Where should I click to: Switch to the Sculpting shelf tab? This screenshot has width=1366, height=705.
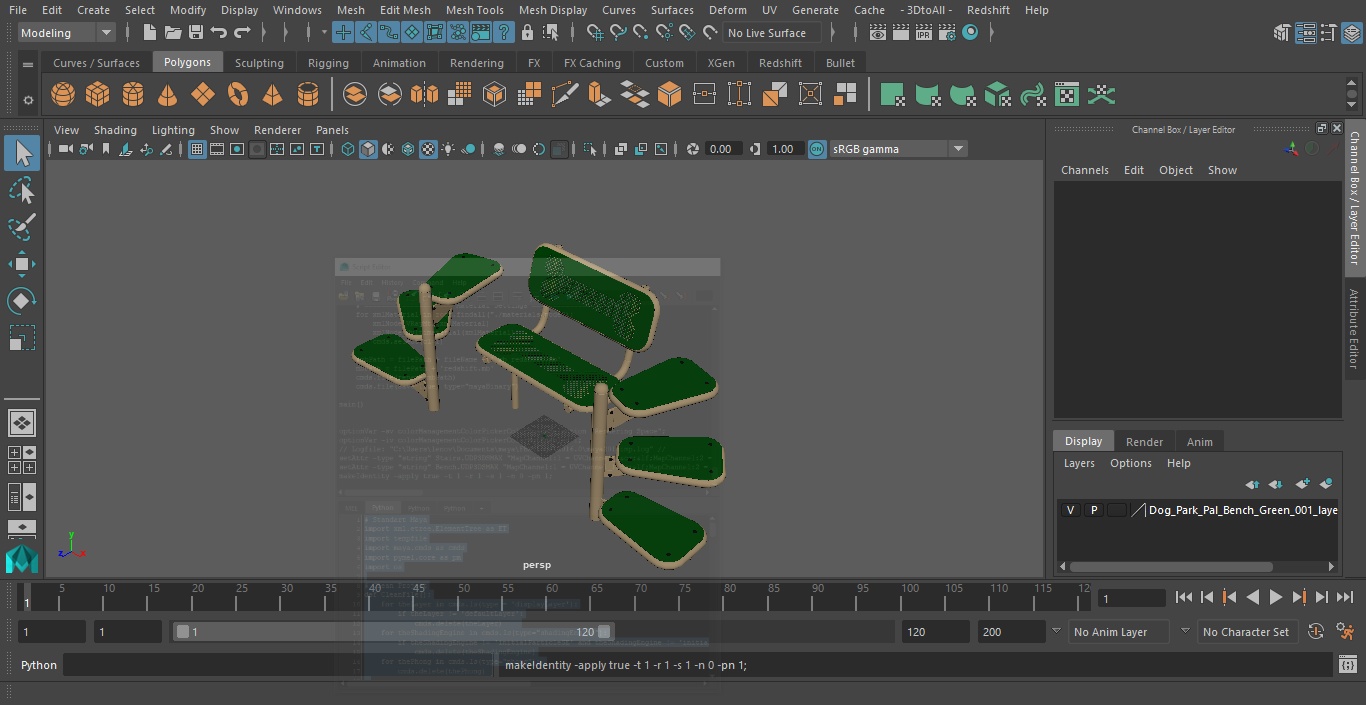(259, 63)
